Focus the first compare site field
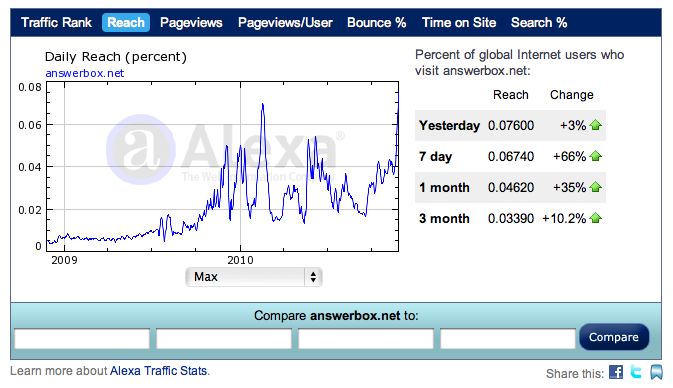The image size is (673, 388). pos(82,339)
